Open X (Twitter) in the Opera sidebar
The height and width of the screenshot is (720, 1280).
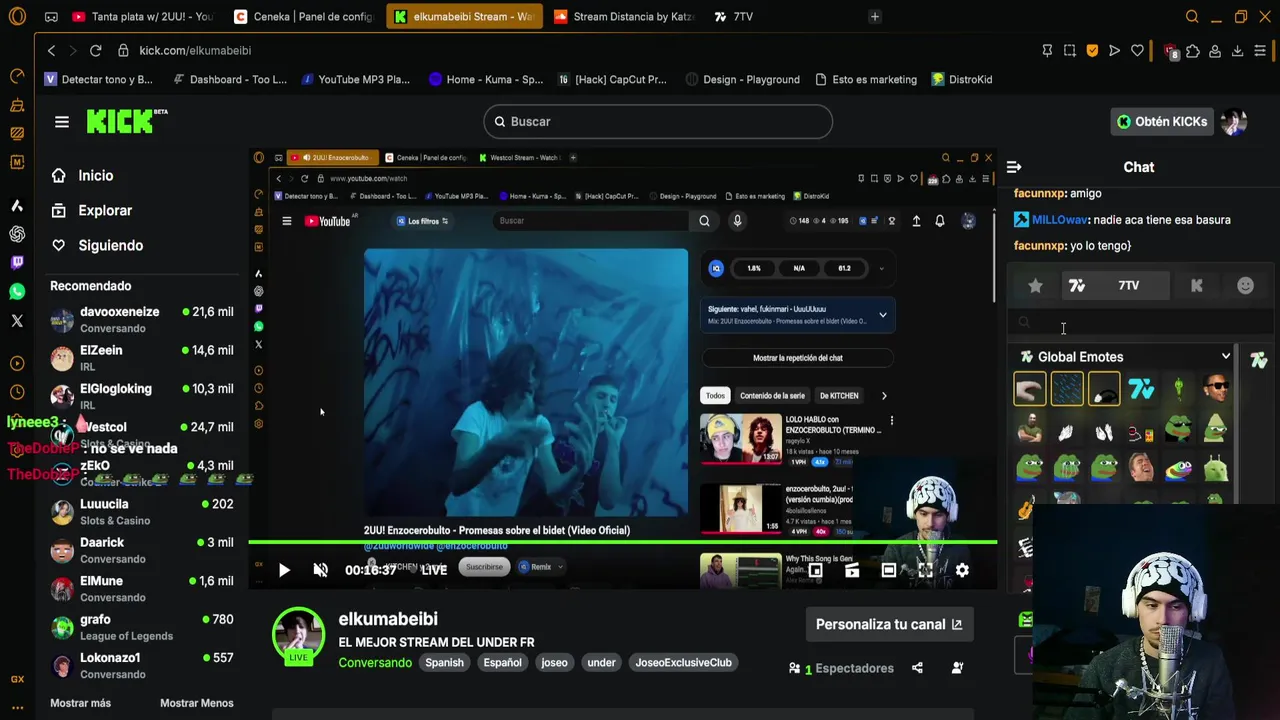(17, 321)
